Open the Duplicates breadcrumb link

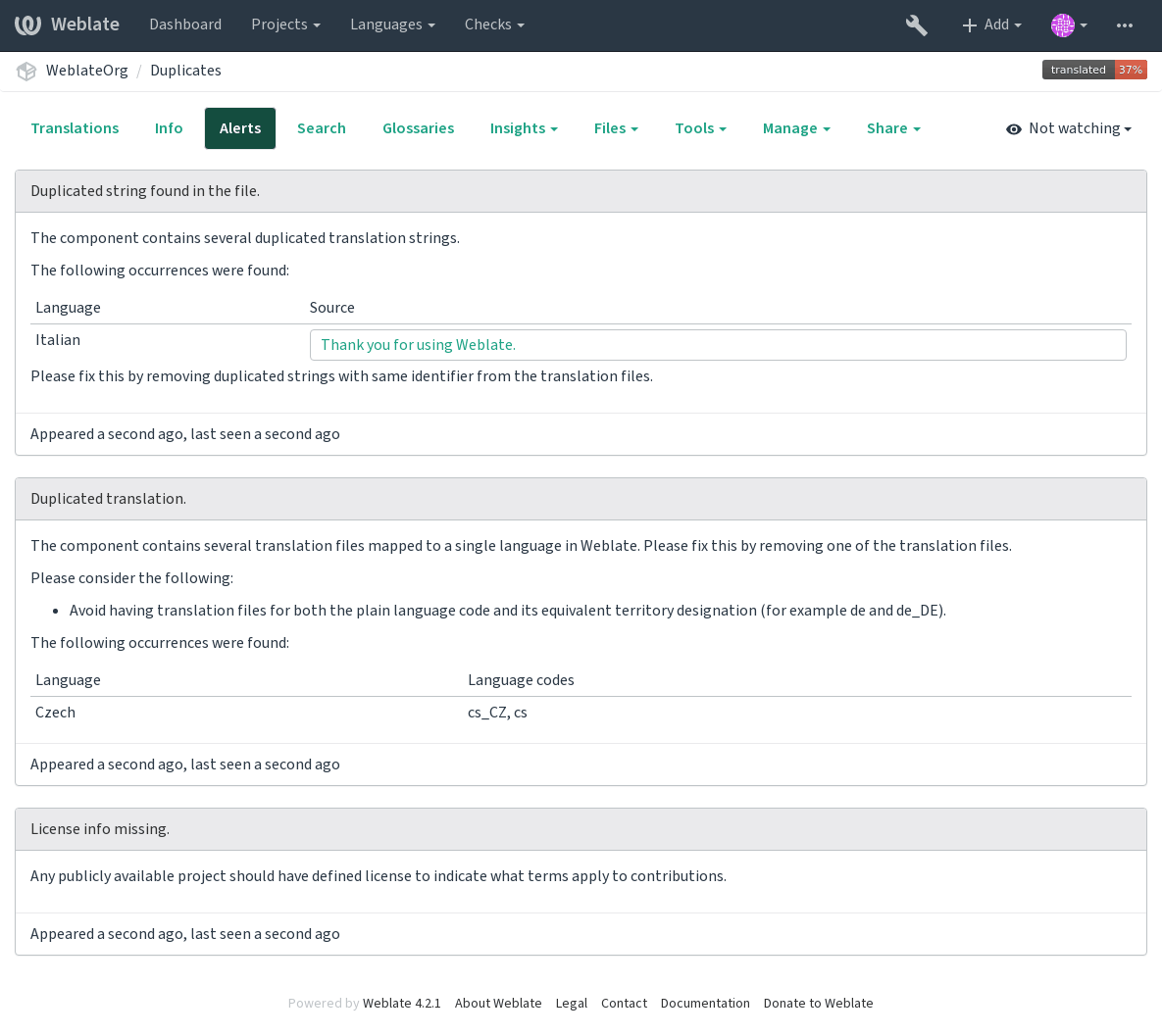tap(185, 71)
